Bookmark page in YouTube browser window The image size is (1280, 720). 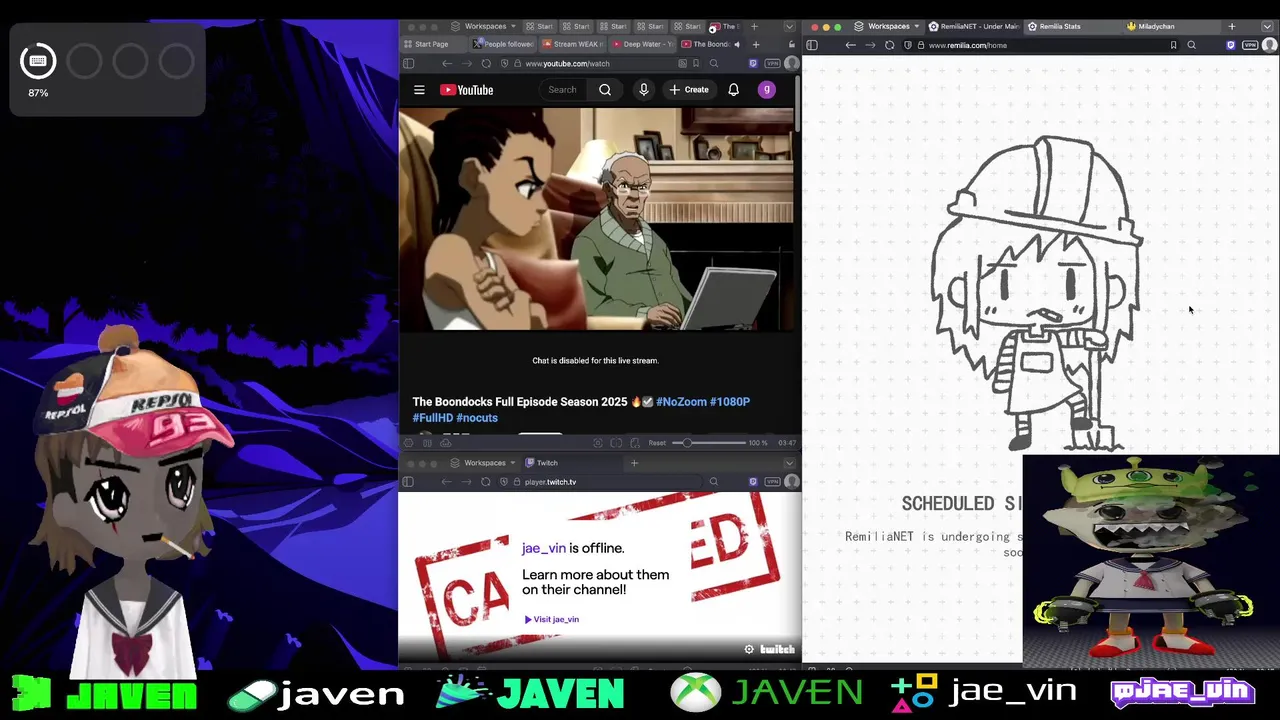tap(696, 63)
